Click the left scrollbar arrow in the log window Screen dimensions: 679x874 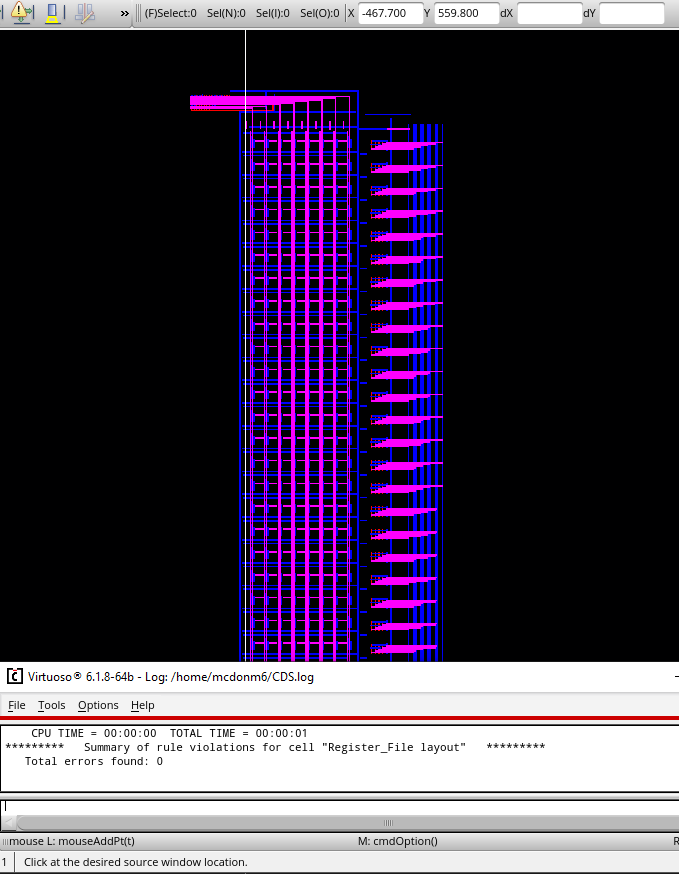pyautogui.click(x=8, y=823)
